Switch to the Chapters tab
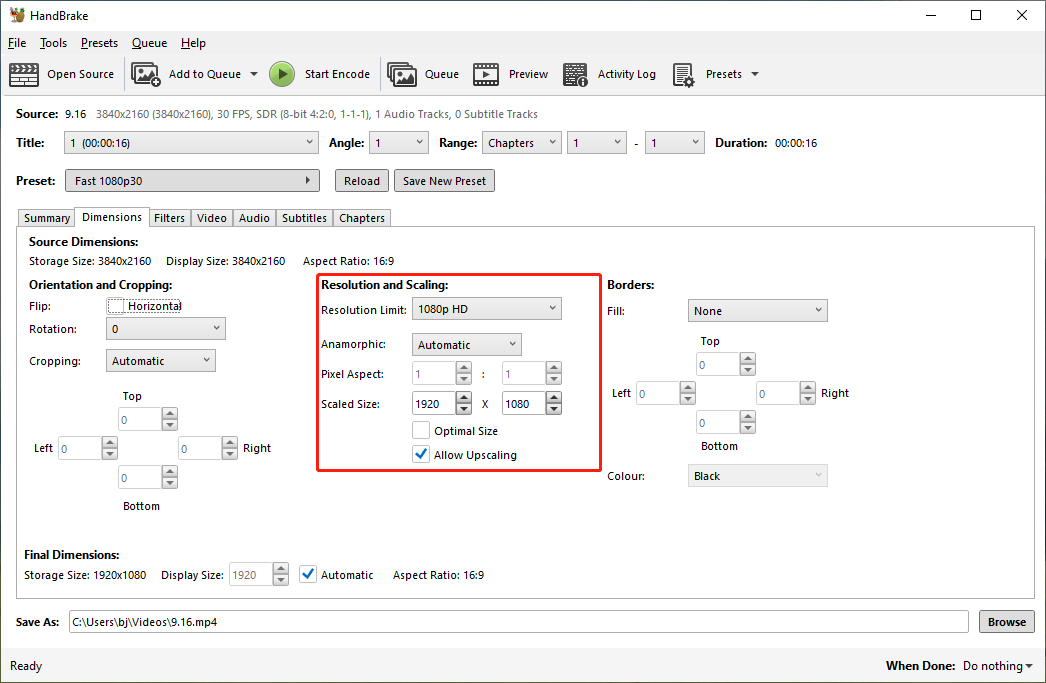This screenshot has height=683, width=1046. pyautogui.click(x=362, y=218)
